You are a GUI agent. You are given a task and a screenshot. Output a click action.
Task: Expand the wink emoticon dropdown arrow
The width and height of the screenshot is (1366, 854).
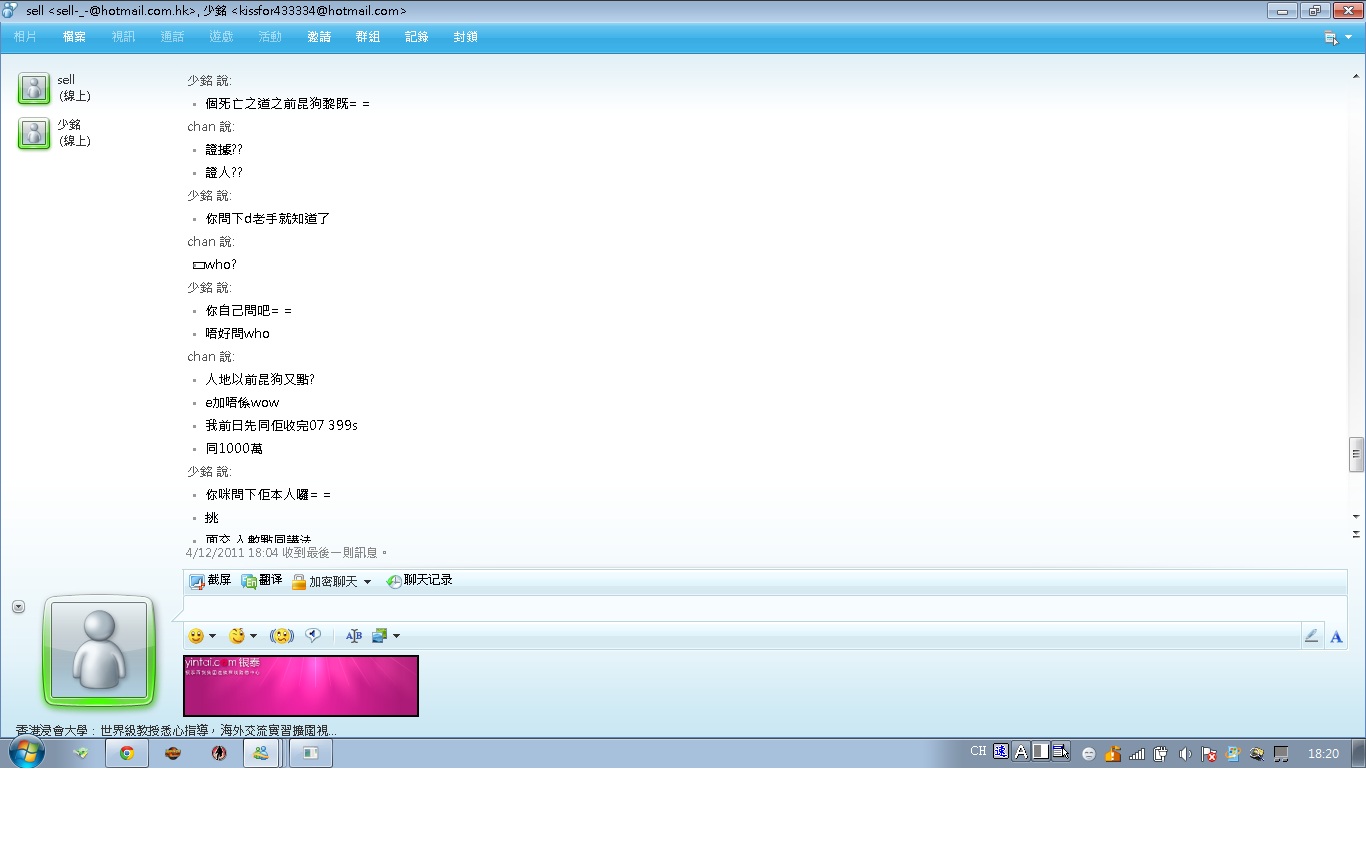click(x=253, y=636)
